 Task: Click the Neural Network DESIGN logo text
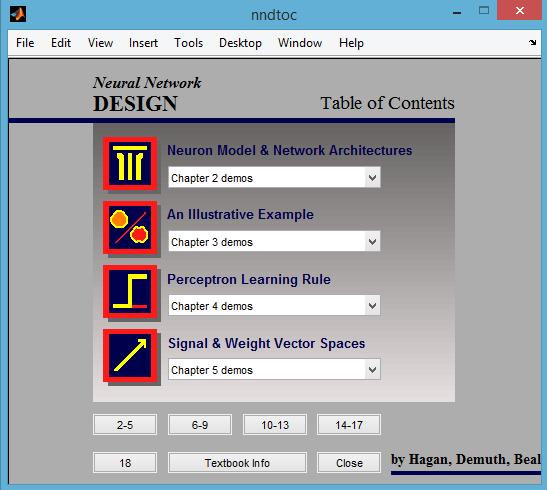(x=147, y=94)
